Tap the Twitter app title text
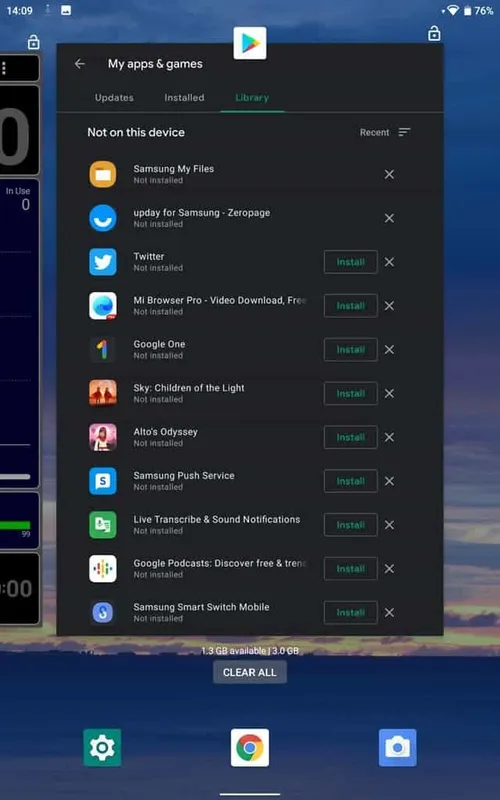The image size is (500, 800). tap(149, 257)
